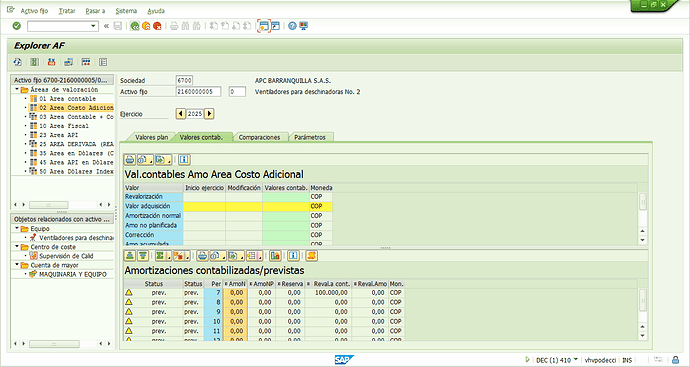Show info for the Val.contables table
This screenshot has height=367, width=690.
184,159
